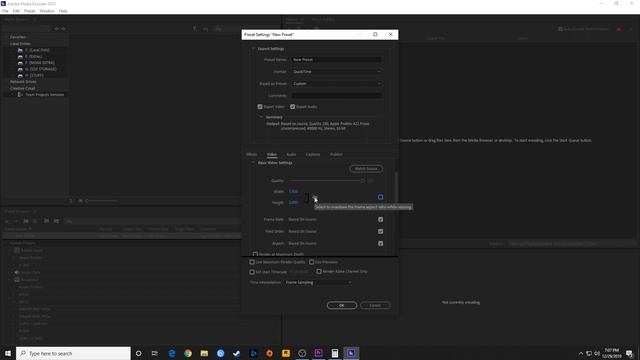The width and height of the screenshot is (640, 360).
Task: Open the Format dropdown showing QuickTime
Action: click(337, 71)
